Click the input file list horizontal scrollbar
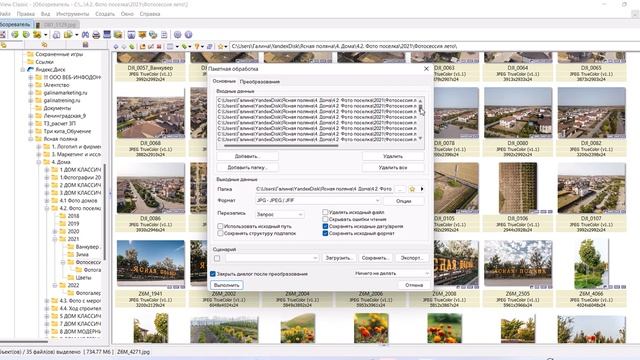Viewport: 640px width, 360px height. point(281,145)
